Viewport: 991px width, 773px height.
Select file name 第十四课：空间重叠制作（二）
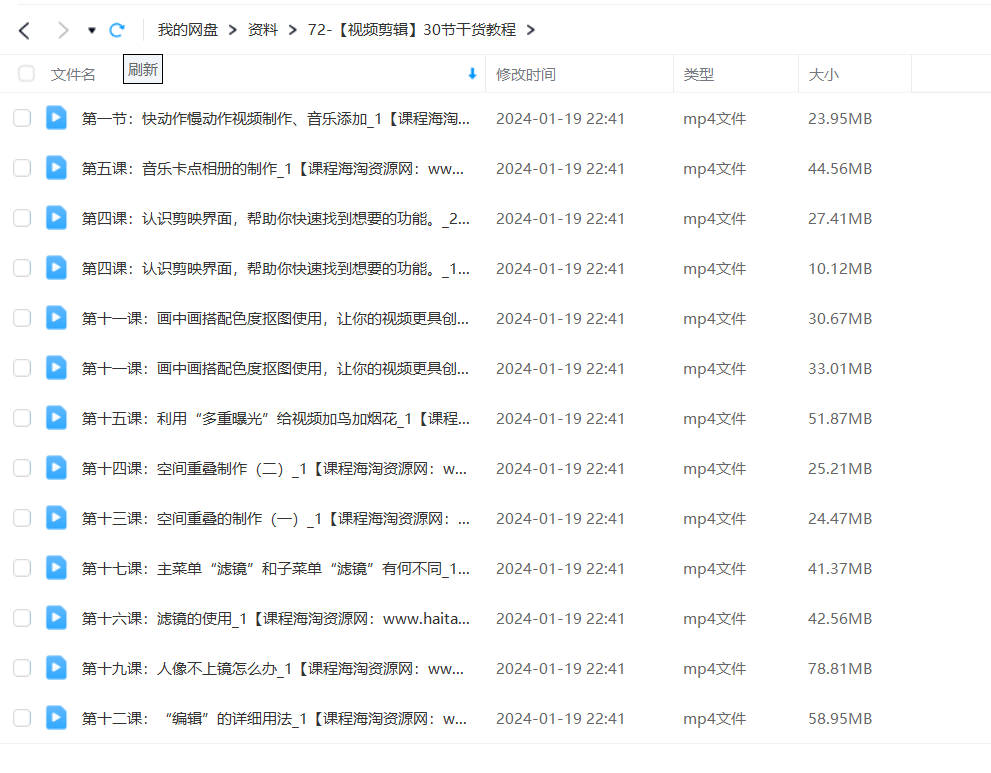[x=274, y=468]
